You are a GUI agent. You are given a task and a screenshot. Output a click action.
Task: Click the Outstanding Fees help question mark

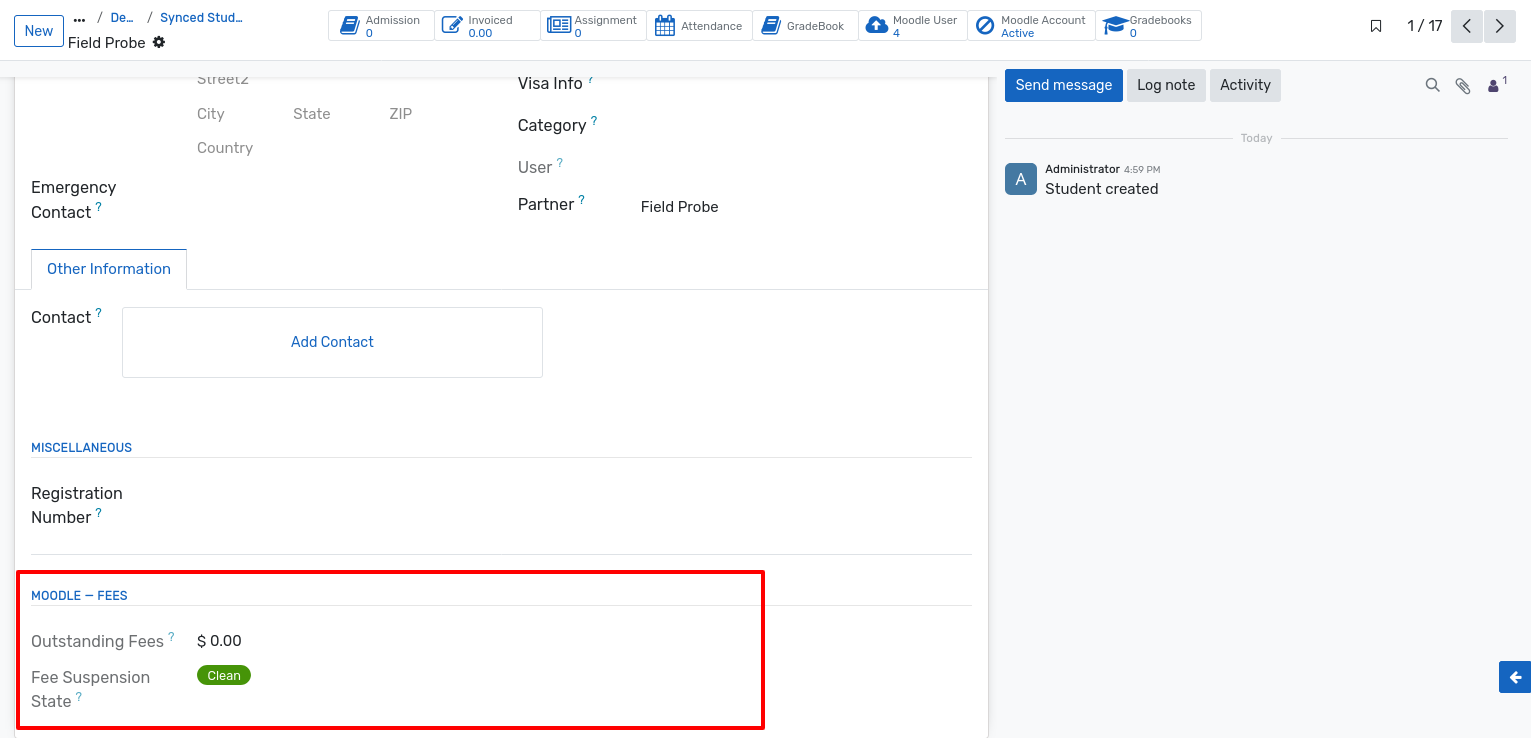(x=171, y=636)
